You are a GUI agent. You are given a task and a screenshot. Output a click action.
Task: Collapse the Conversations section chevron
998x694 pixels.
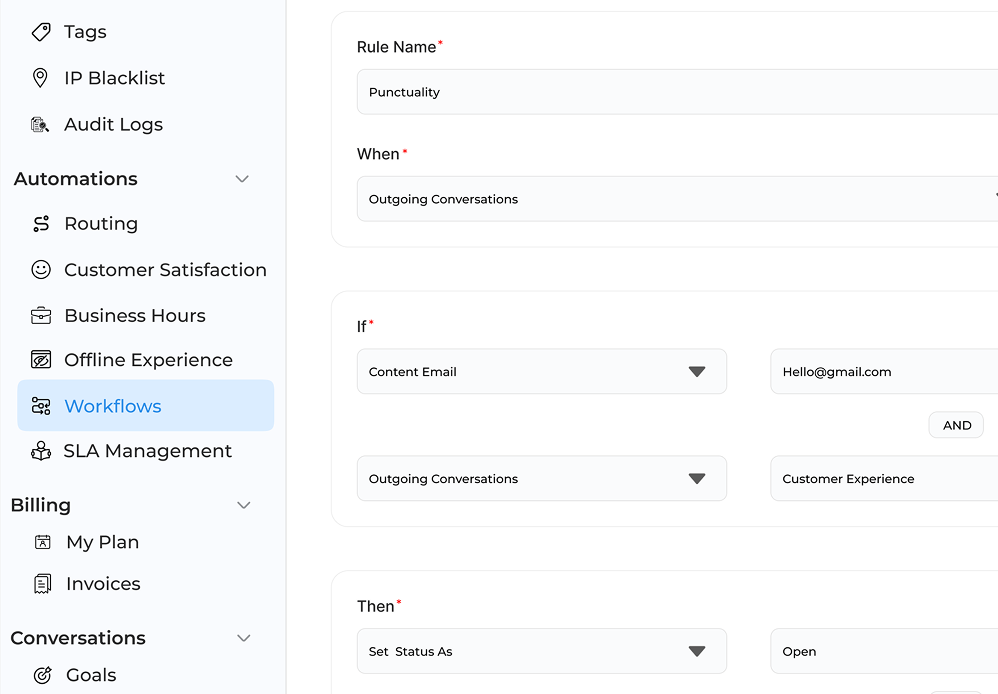pyautogui.click(x=243, y=638)
